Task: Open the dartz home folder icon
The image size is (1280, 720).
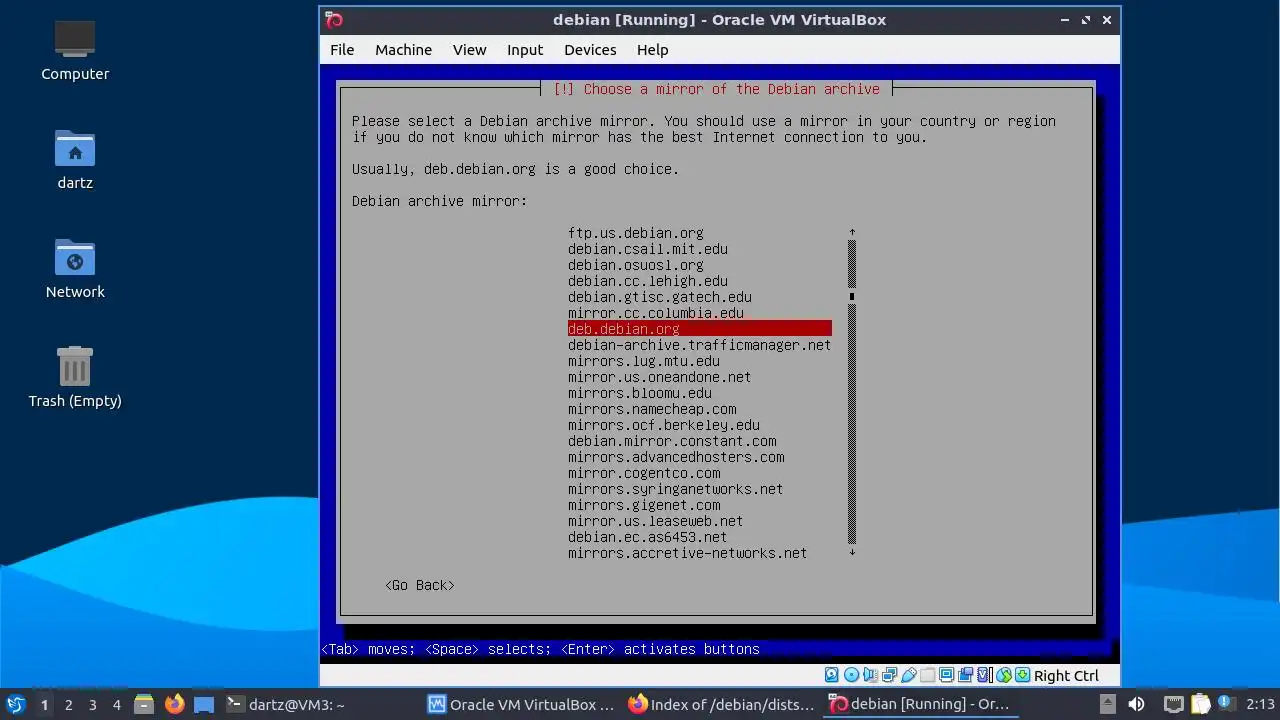Action: 75,160
